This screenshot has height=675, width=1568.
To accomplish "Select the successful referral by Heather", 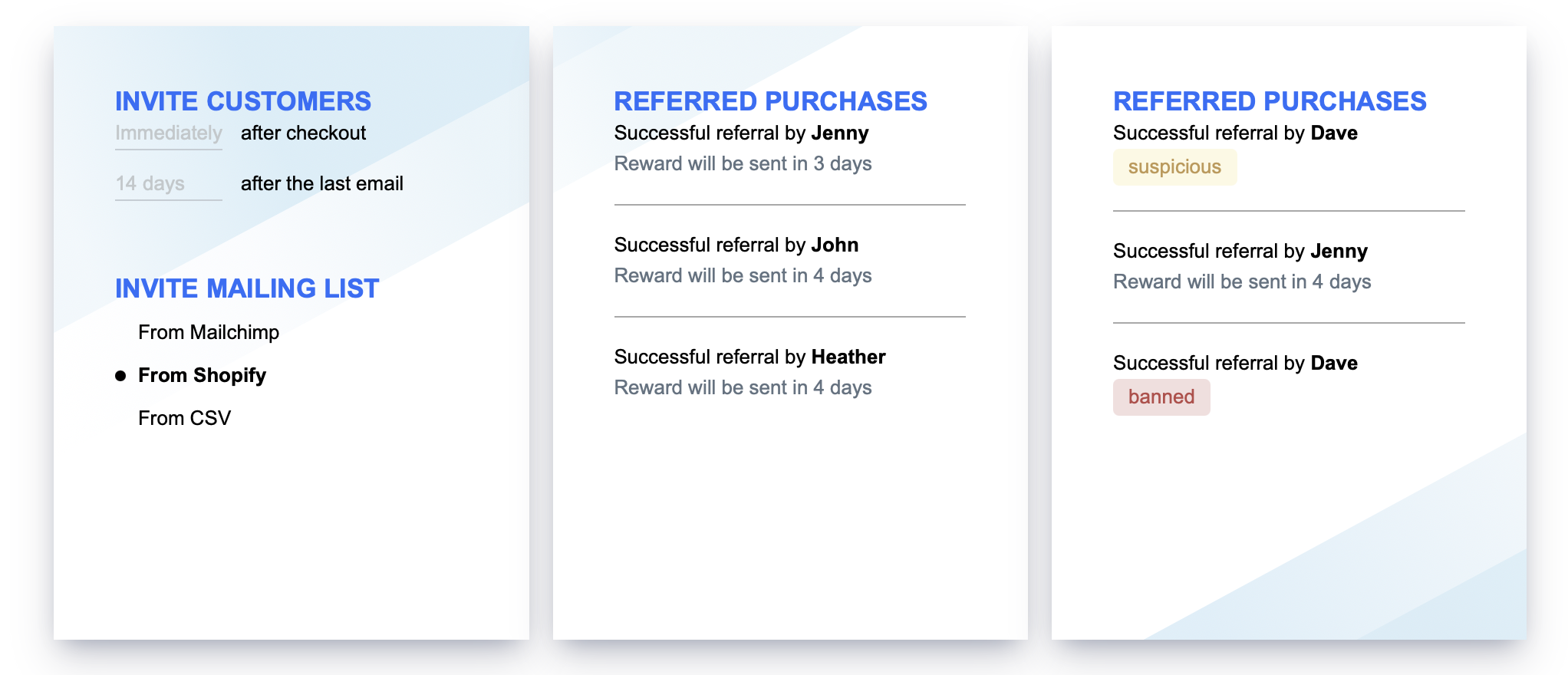I will (789, 372).
